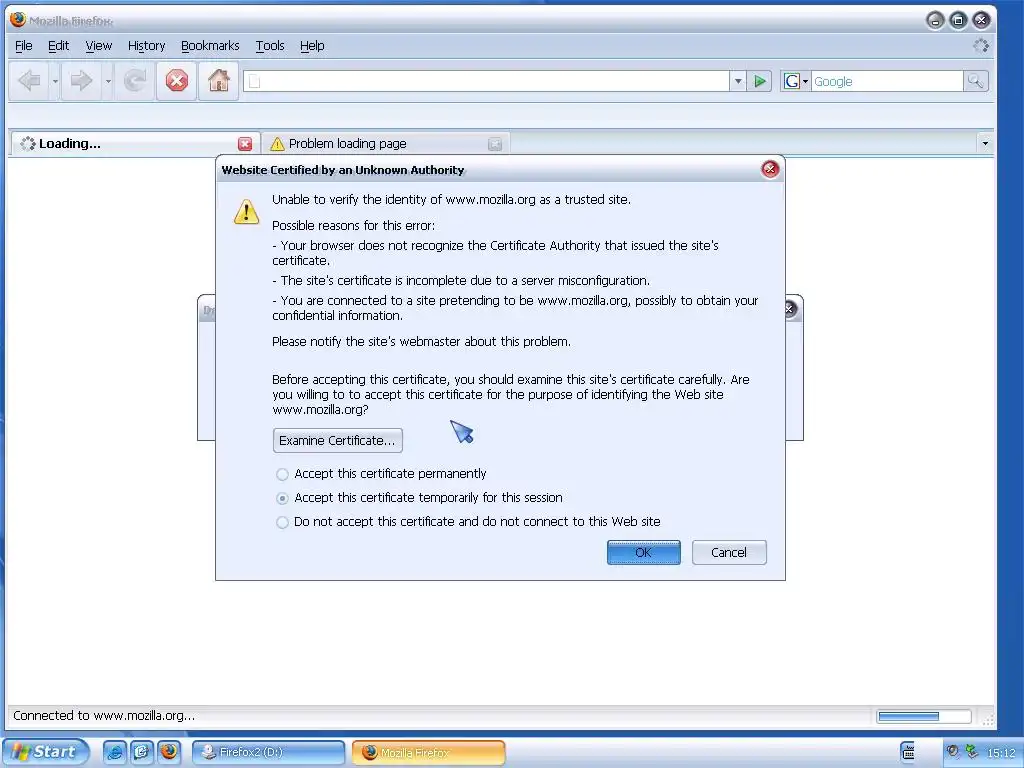Open the Google search engine icon selector
This screenshot has height=768, width=1024.
[x=795, y=81]
